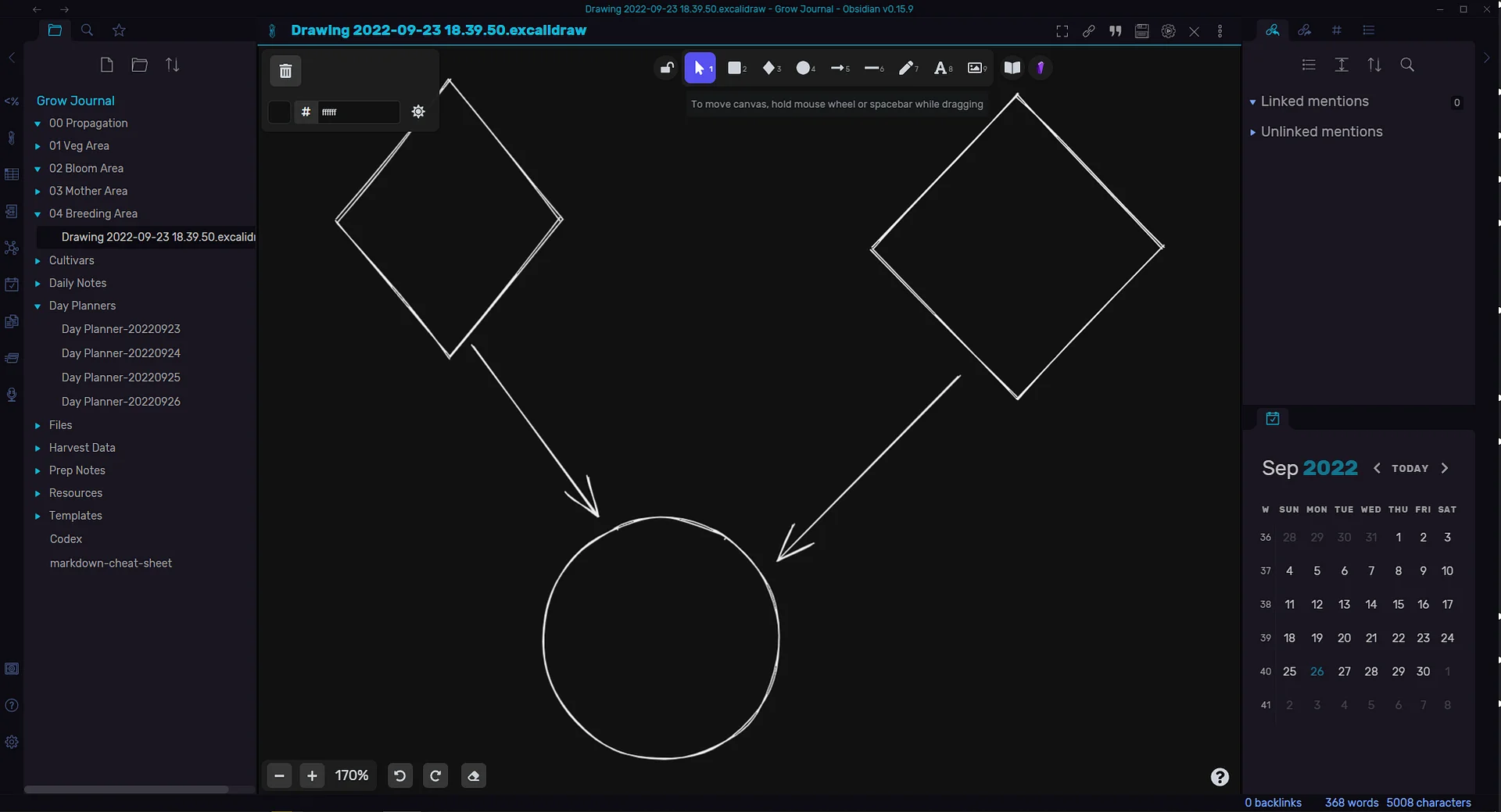Reset zoom by clicking 170%
1501x812 pixels.
[352, 775]
